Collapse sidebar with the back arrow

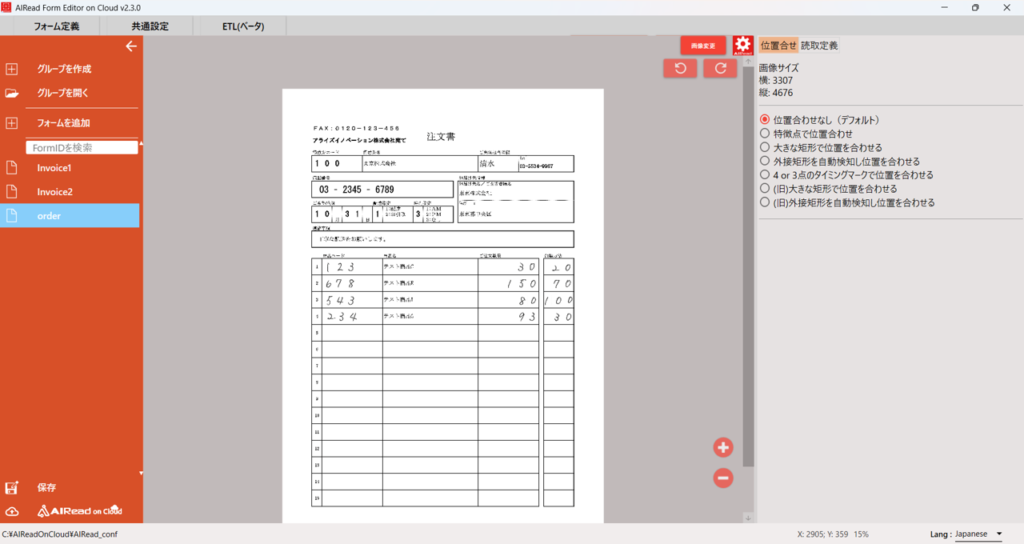click(x=130, y=46)
